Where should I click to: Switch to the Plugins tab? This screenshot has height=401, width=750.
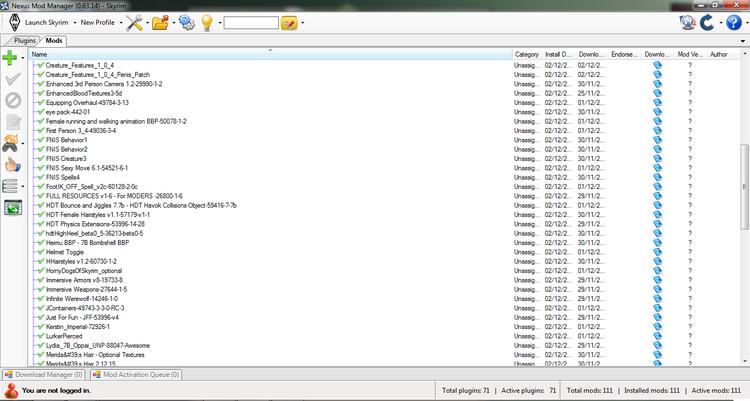[23, 41]
